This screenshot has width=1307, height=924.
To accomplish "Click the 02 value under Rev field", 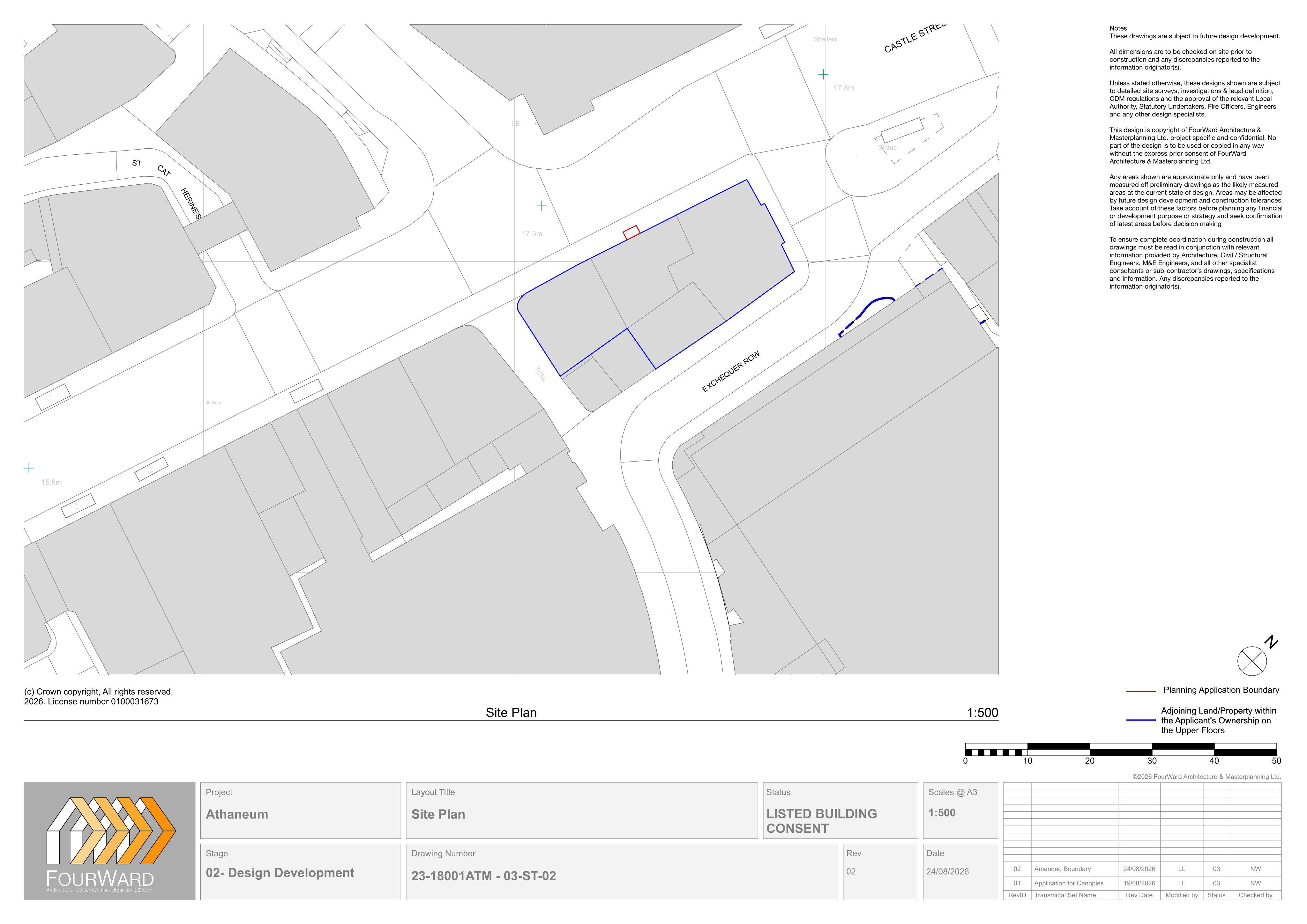I will point(851,872).
